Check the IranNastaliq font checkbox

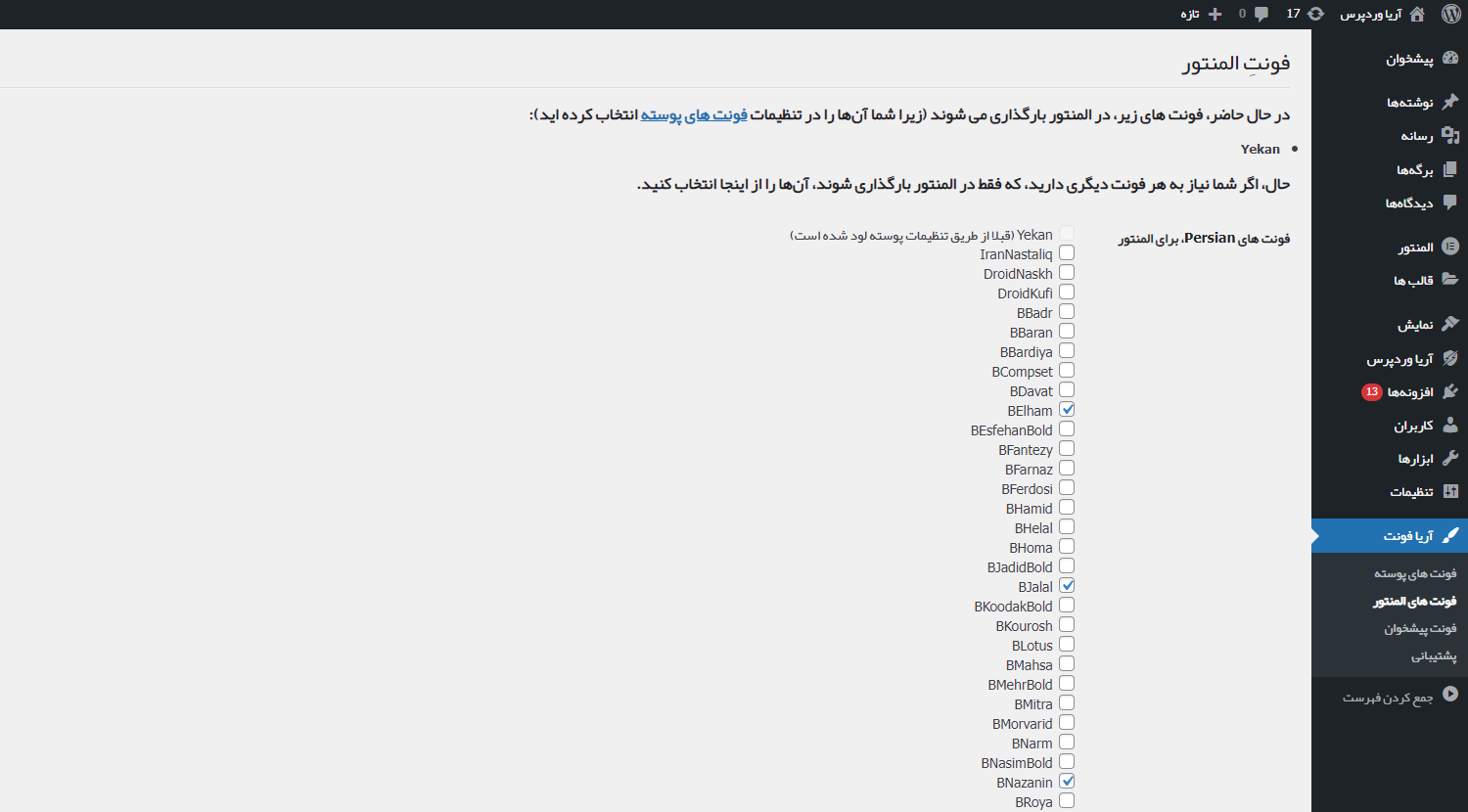coord(1067,253)
